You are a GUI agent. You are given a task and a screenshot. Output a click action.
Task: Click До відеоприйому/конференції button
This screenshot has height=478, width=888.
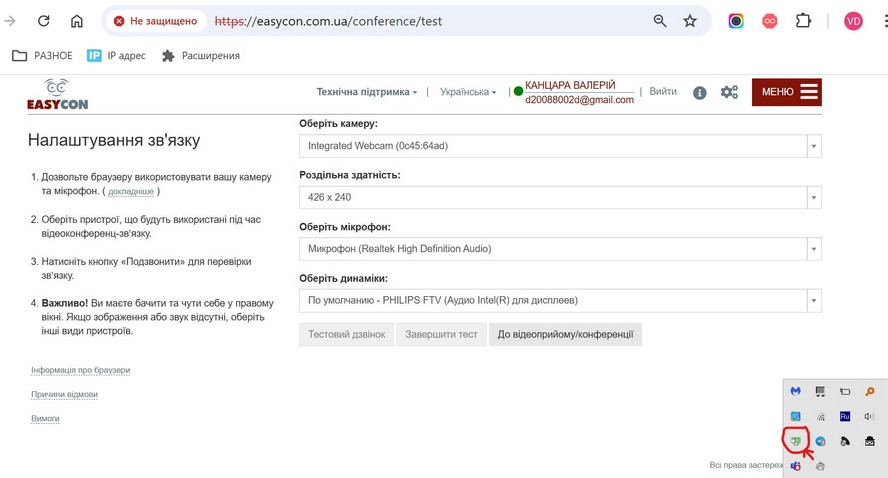(x=565, y=335)
